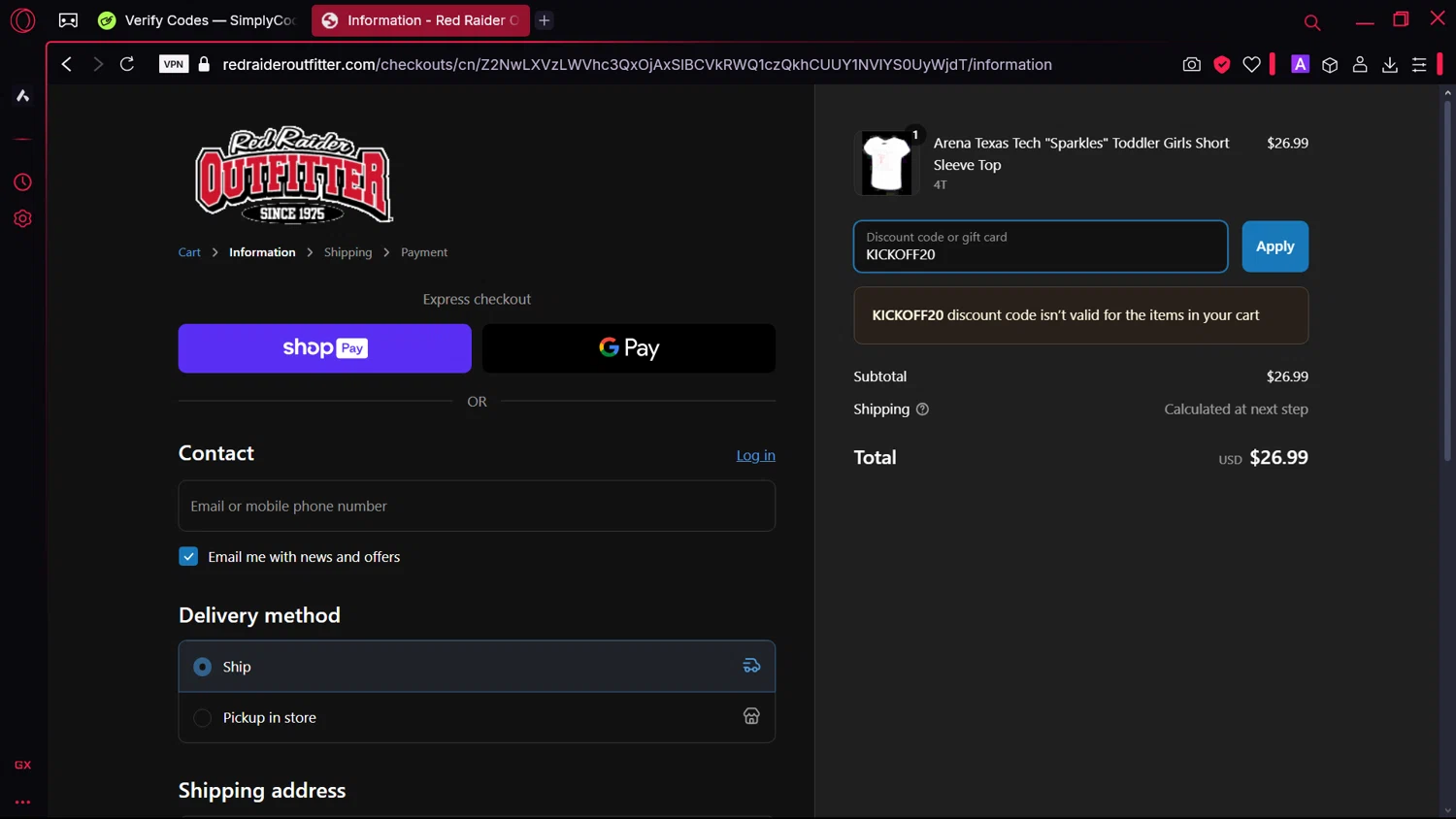Switch to Verify Codes — SimplyCodes tab
Image resolution: width=1456 pixels, height=819 pixels.
click(198, 20)
